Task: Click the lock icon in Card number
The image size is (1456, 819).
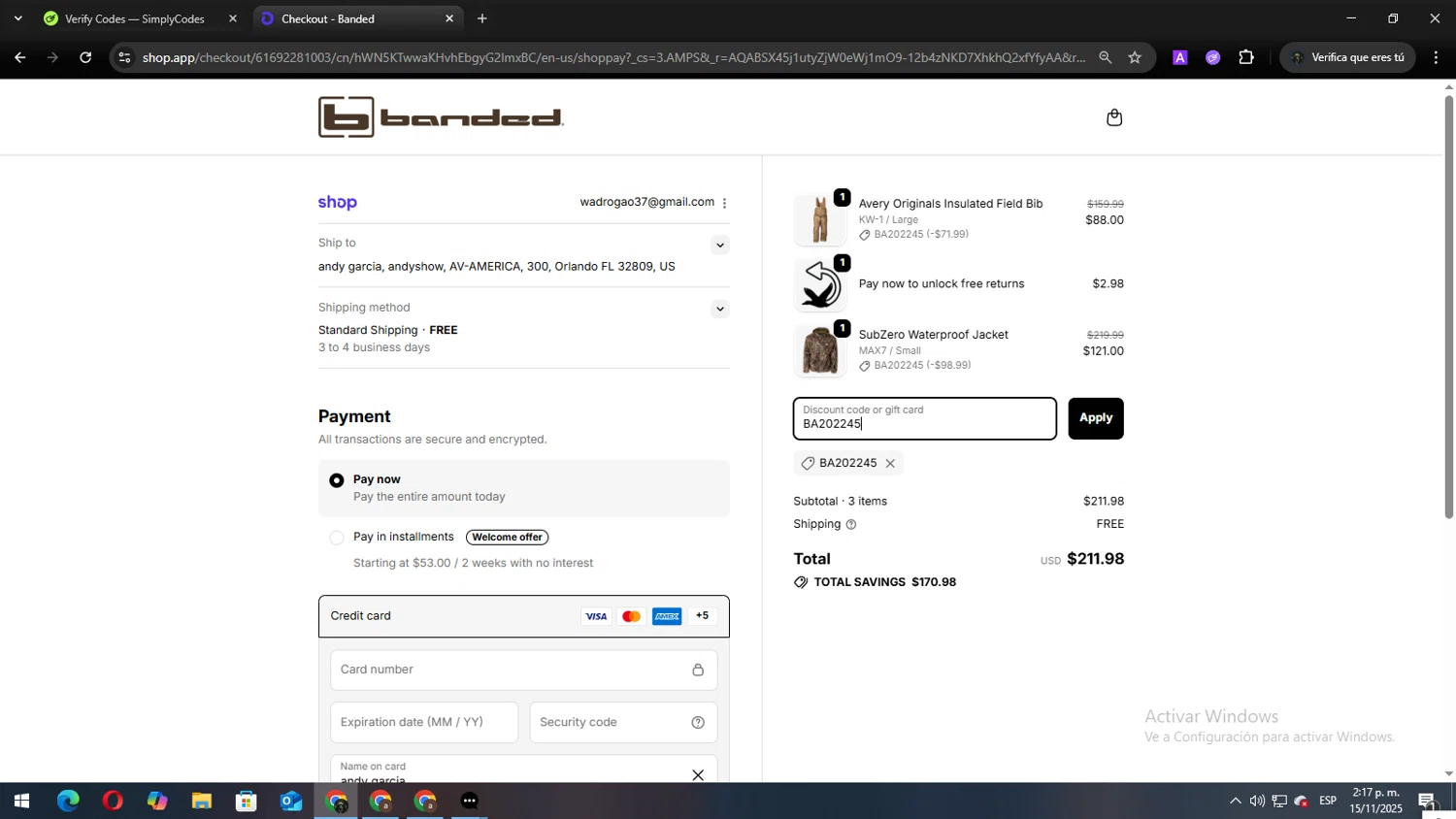Action: pyautogui.click(x=698, y=670)
